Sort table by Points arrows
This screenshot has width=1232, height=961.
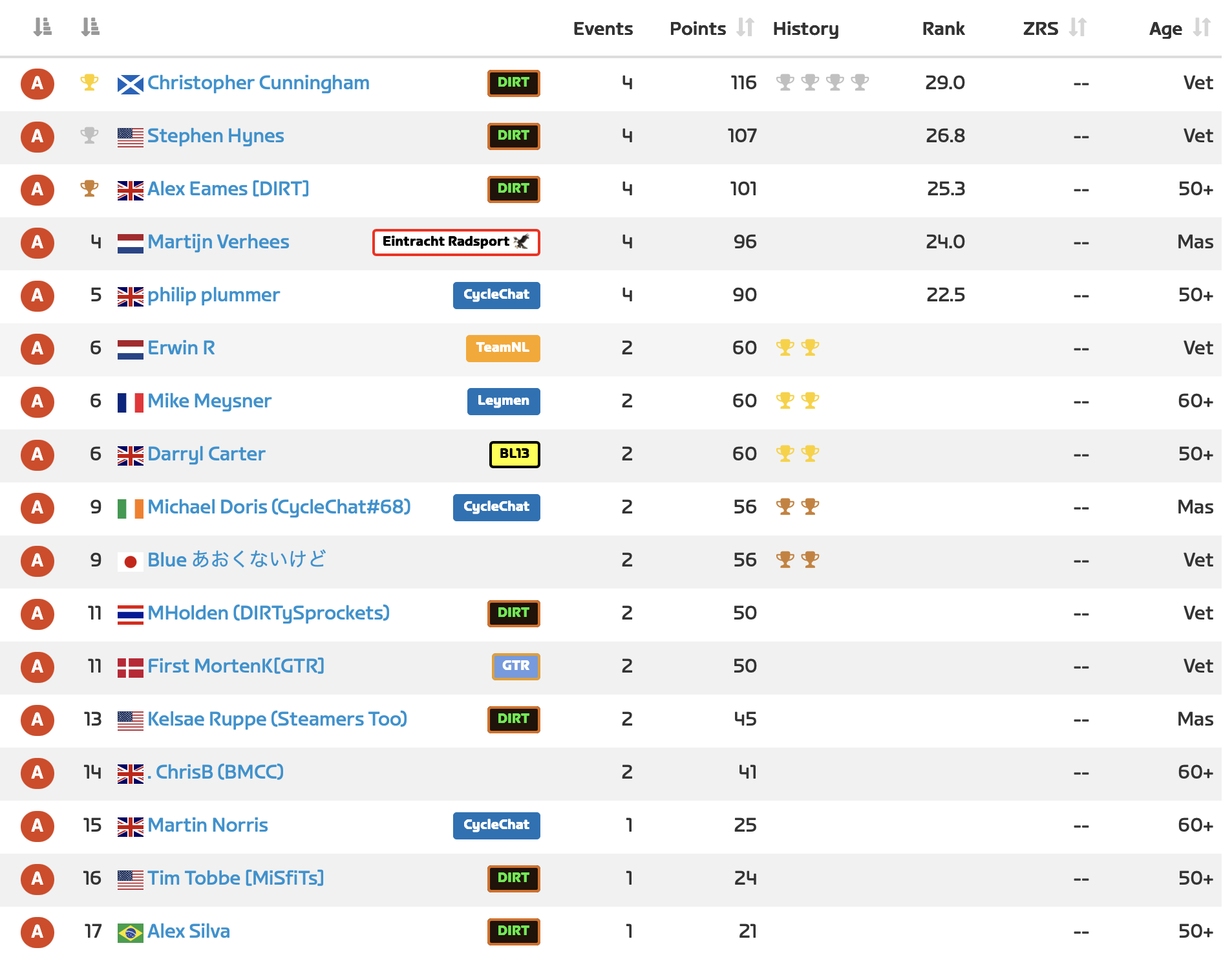click(745, 28)
